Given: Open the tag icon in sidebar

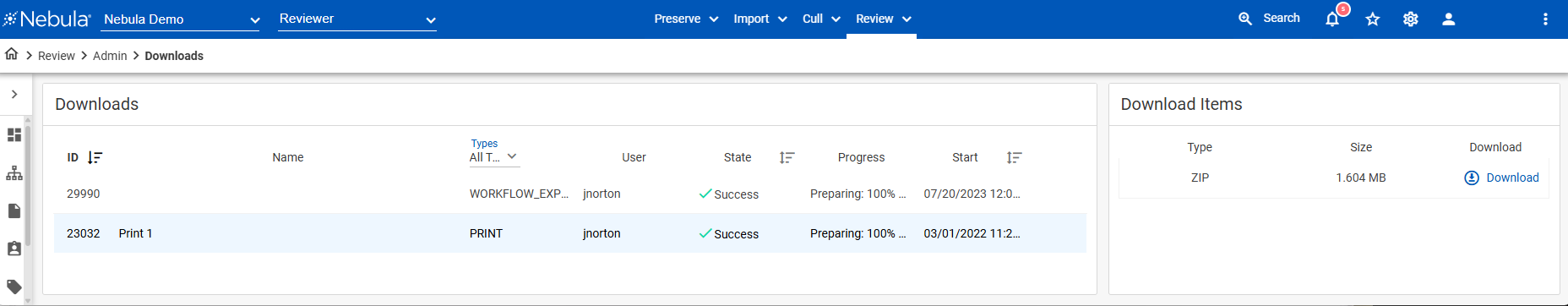Looking at the screenshot, I should [x=14, y=287].
